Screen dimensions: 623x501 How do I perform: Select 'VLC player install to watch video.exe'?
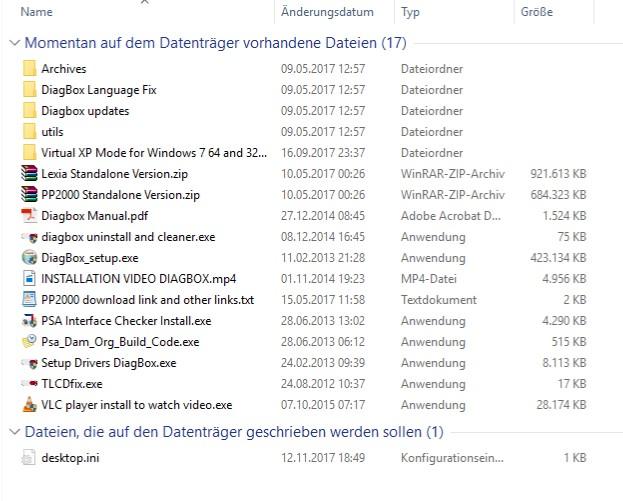tap(137, 405)
